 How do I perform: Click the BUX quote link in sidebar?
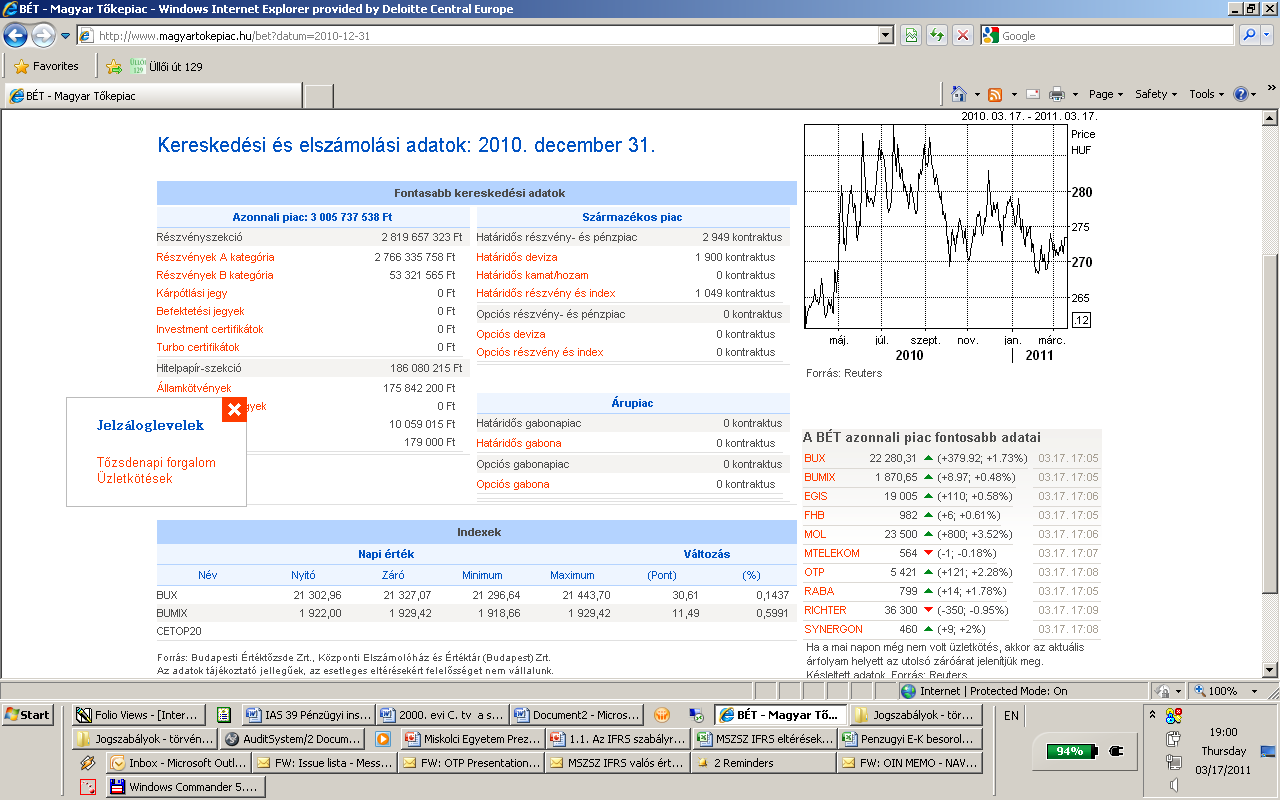(815, 458)
